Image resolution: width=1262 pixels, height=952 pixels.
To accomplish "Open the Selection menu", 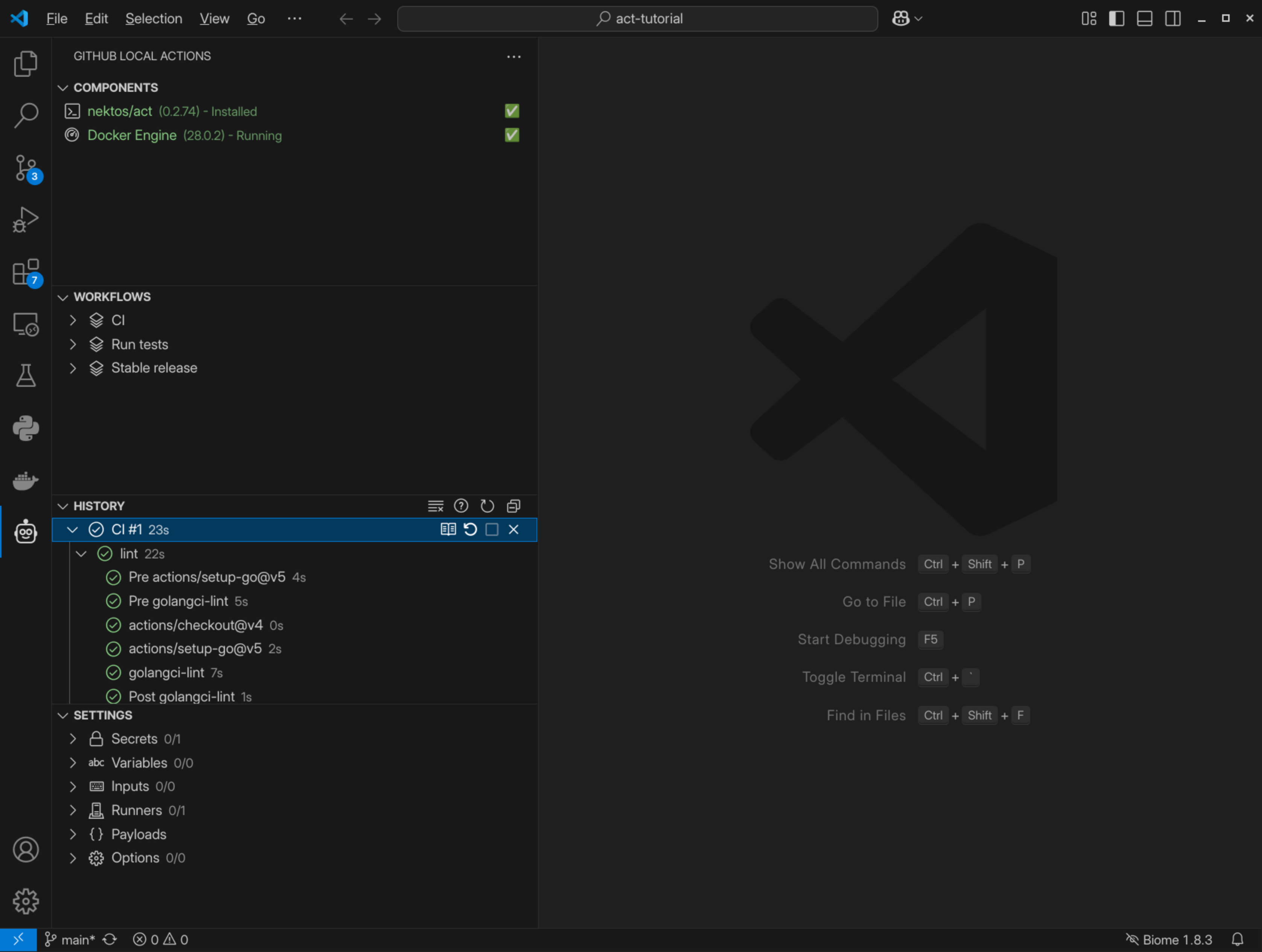I will 154,19.
